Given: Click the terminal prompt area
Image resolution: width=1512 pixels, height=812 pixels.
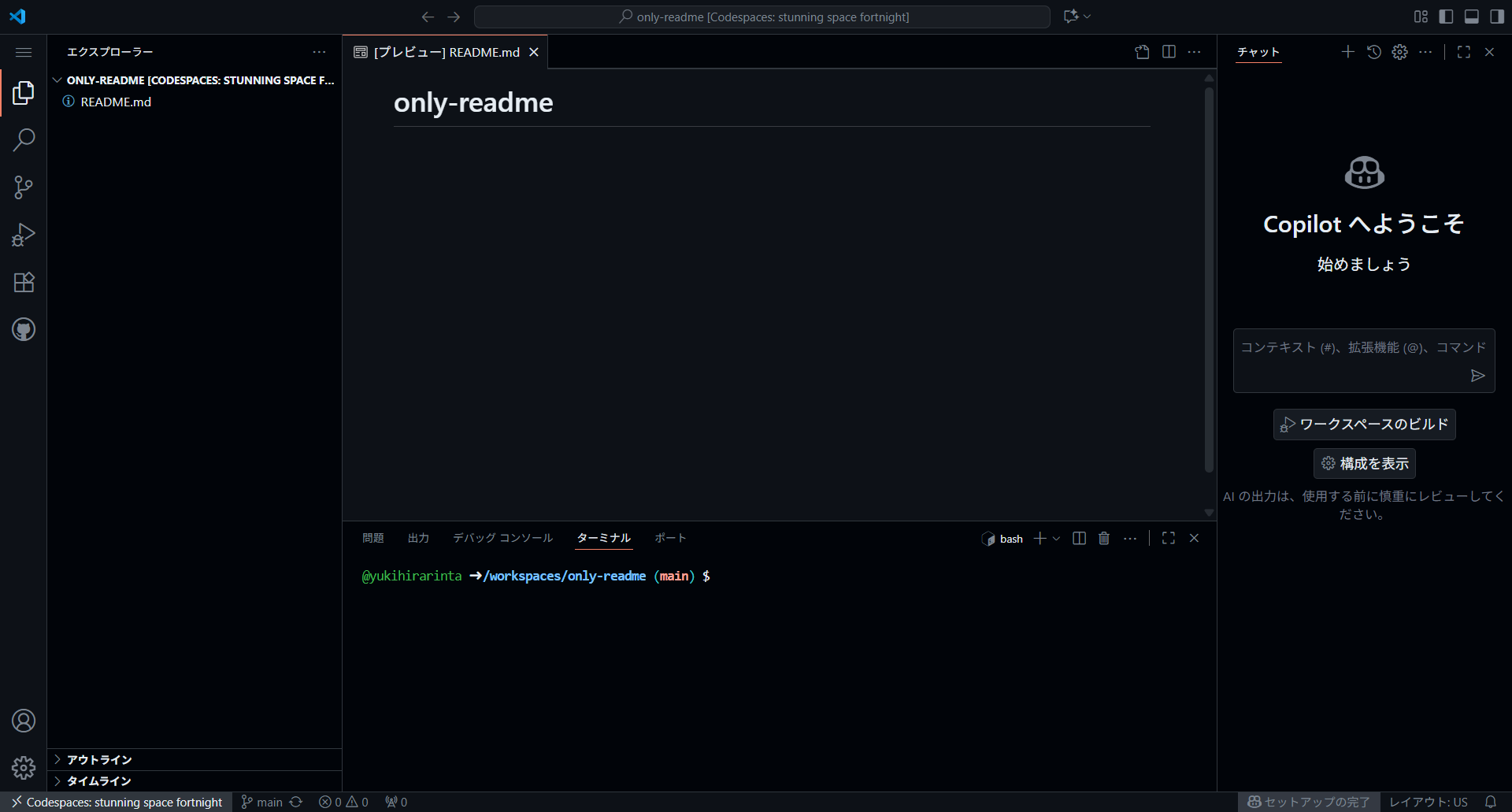Looking at the screenshot, I should point(535,576).
